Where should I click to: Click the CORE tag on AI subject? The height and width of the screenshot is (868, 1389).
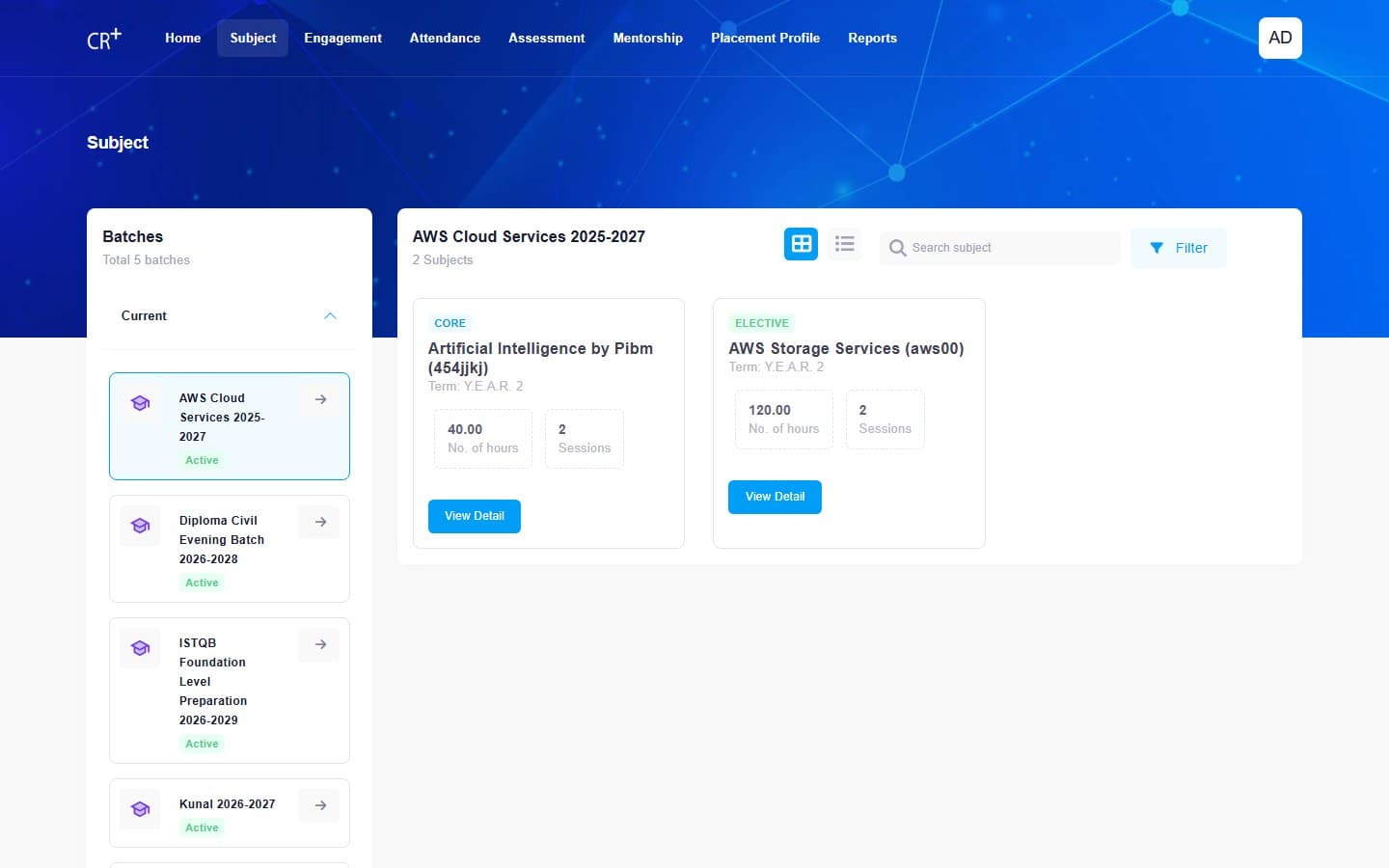click(x=449, y=323)
